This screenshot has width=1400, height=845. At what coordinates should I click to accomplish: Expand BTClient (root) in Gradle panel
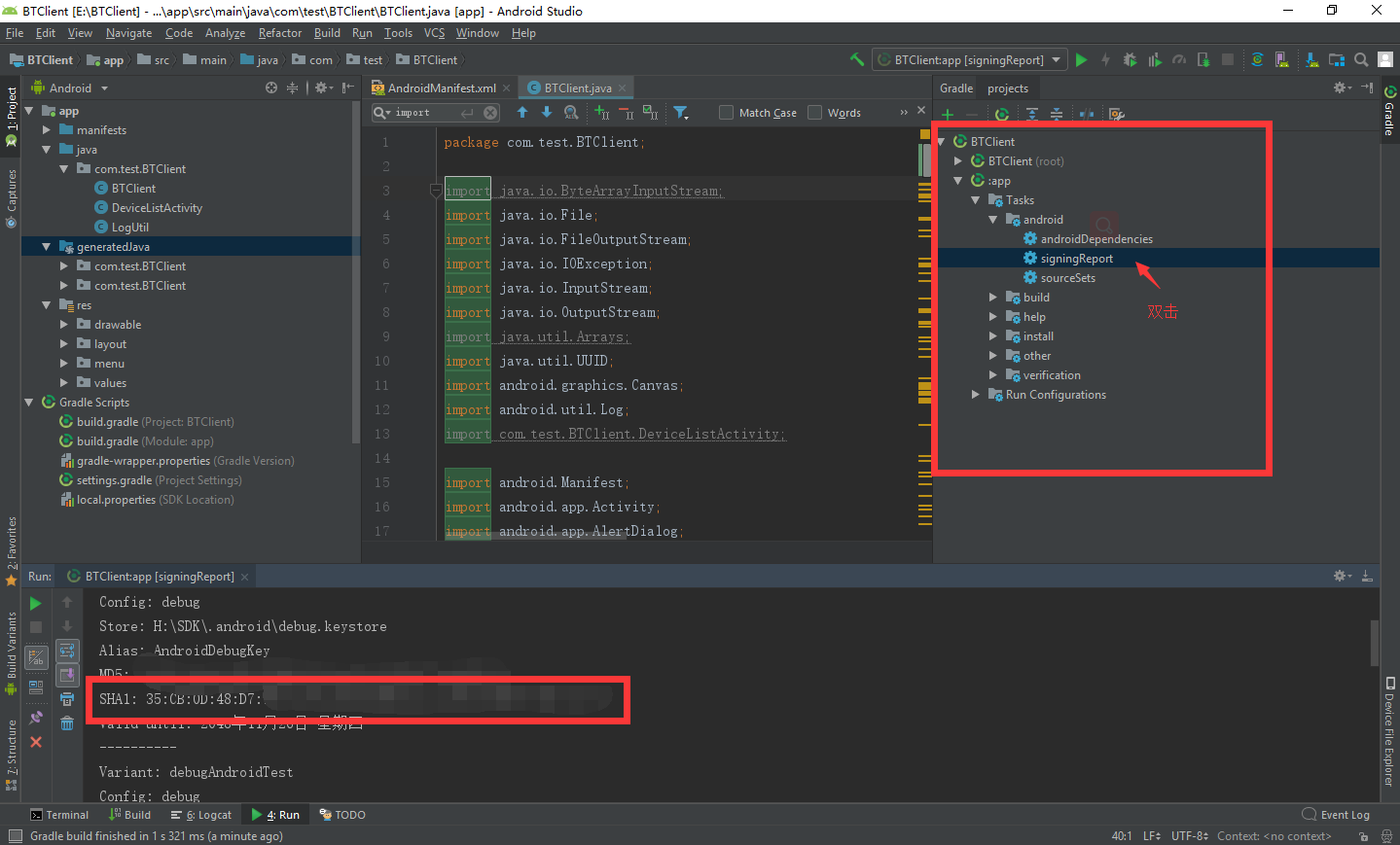pyautogui.click(x=957, y=161)
